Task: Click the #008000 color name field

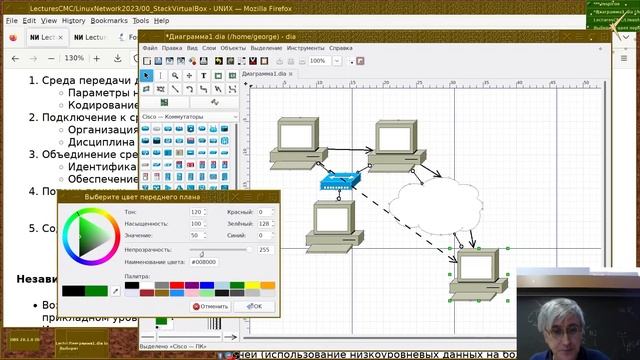Action: click(204, 262)
